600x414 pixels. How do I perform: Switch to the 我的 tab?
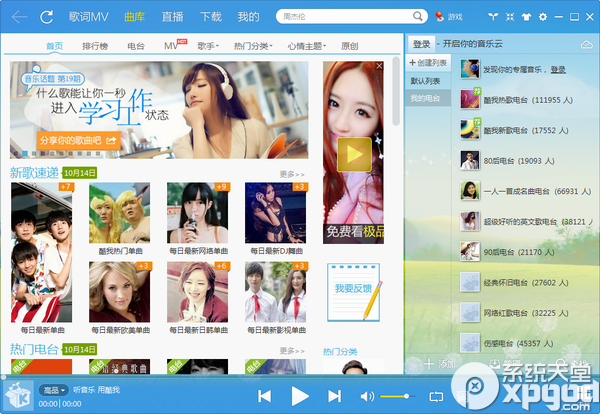tap(248, 17)
